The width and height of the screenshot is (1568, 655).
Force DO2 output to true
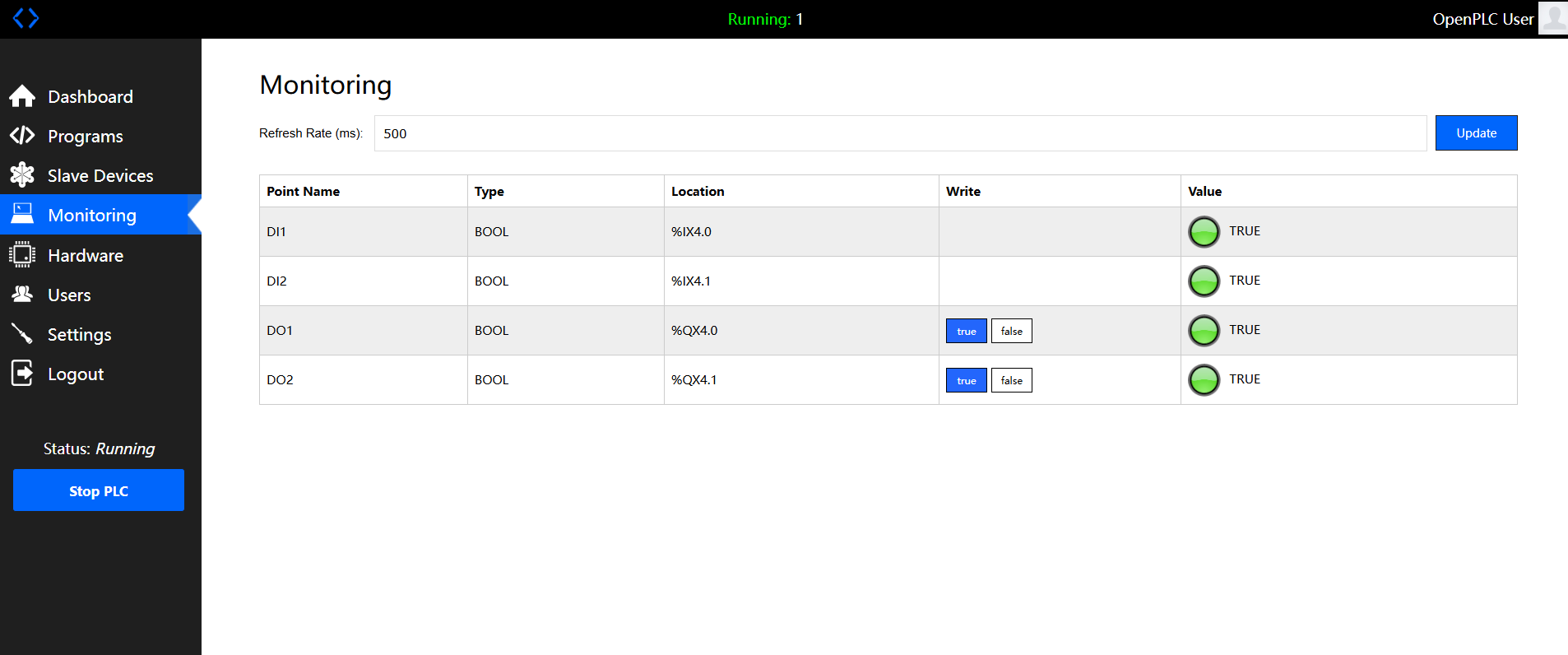tap(966, 380)
